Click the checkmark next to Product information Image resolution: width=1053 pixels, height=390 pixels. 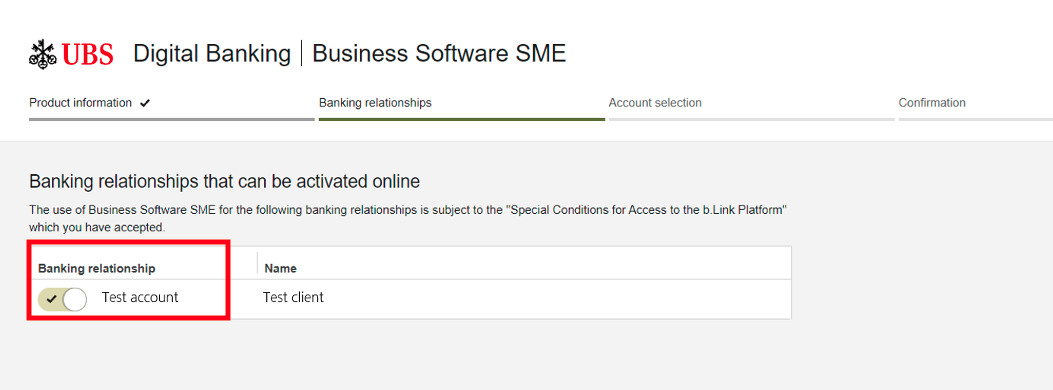click(144, 103)
